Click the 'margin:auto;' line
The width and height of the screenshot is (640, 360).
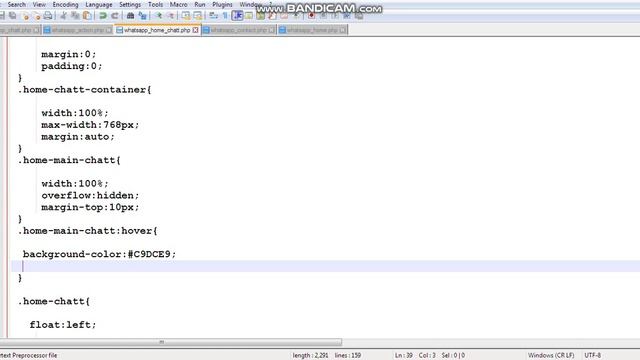pyautogui.click(x=78, y=137)
